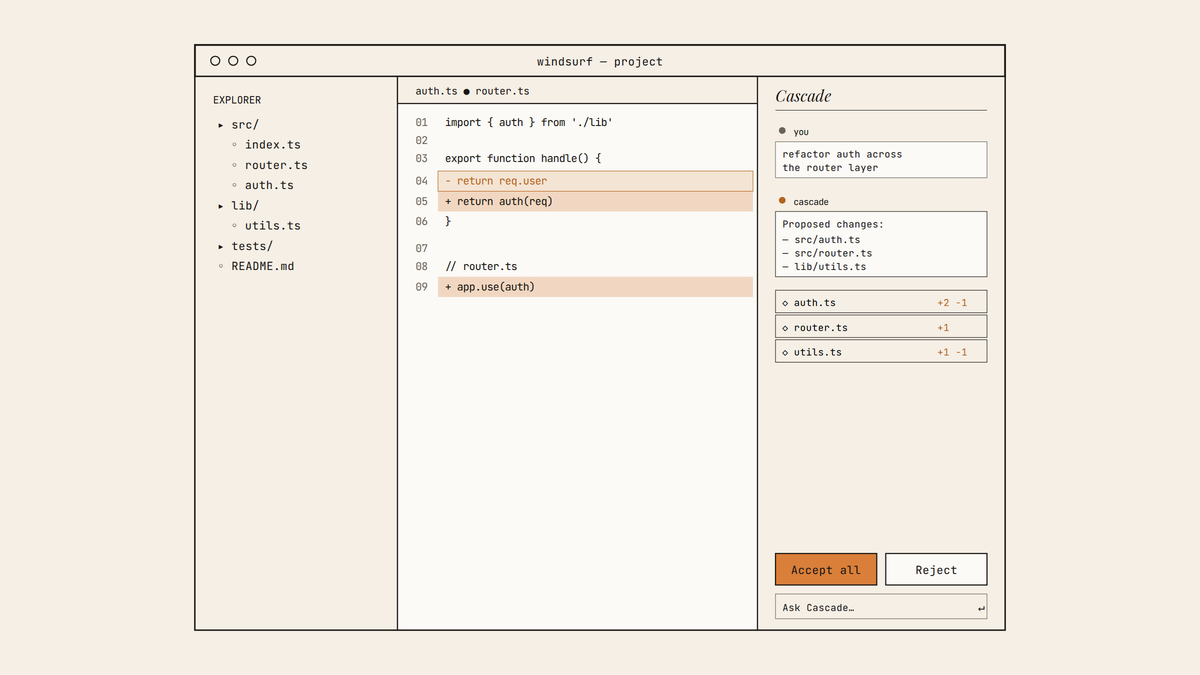Screen dimensions: 1200x675
Task: Click line number 01 in the gutter
Action: click(421, 122)
